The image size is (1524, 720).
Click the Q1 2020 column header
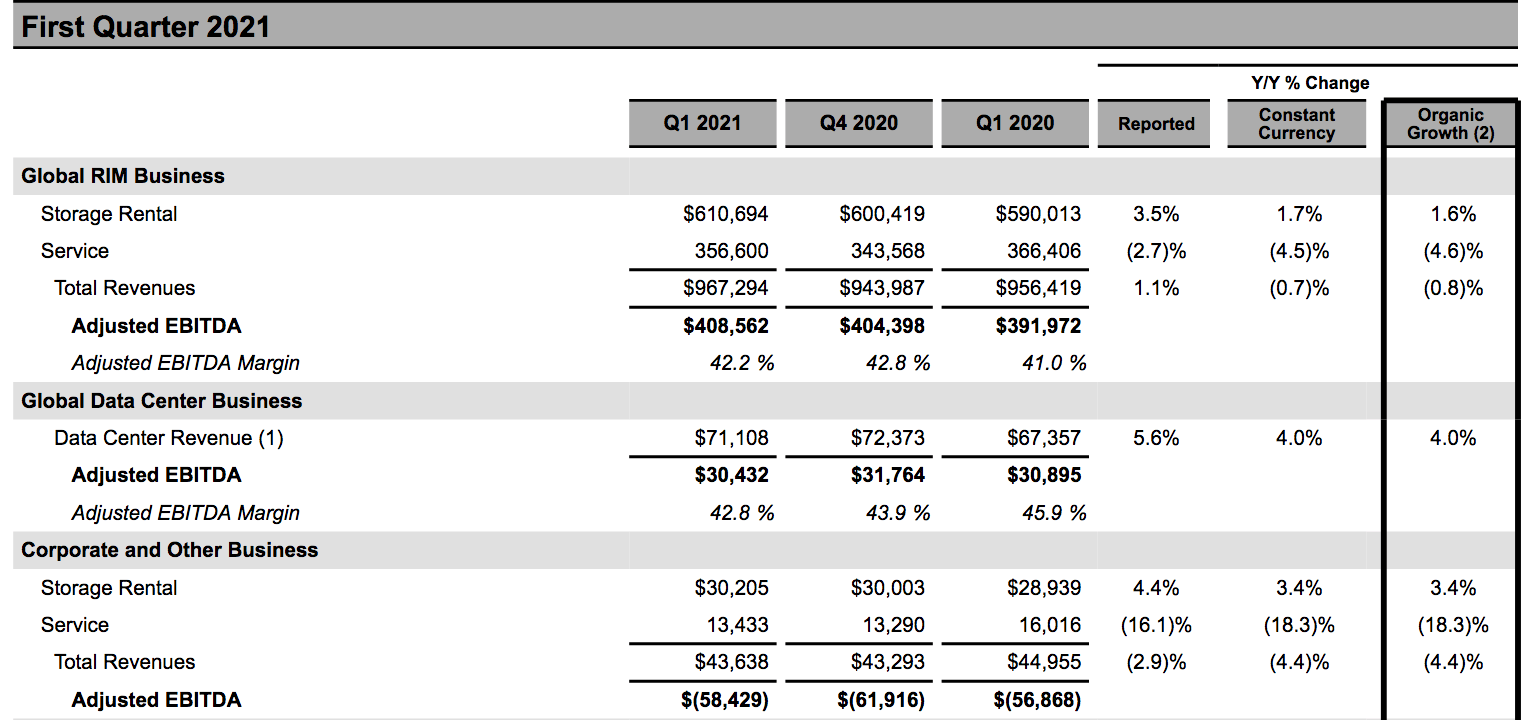click(x=1015, y=123)
